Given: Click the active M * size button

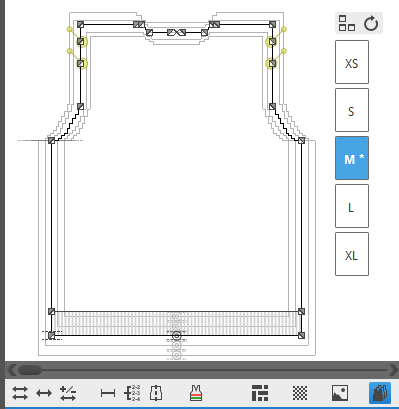Looking at the screenshot, I should coord(352,158).
